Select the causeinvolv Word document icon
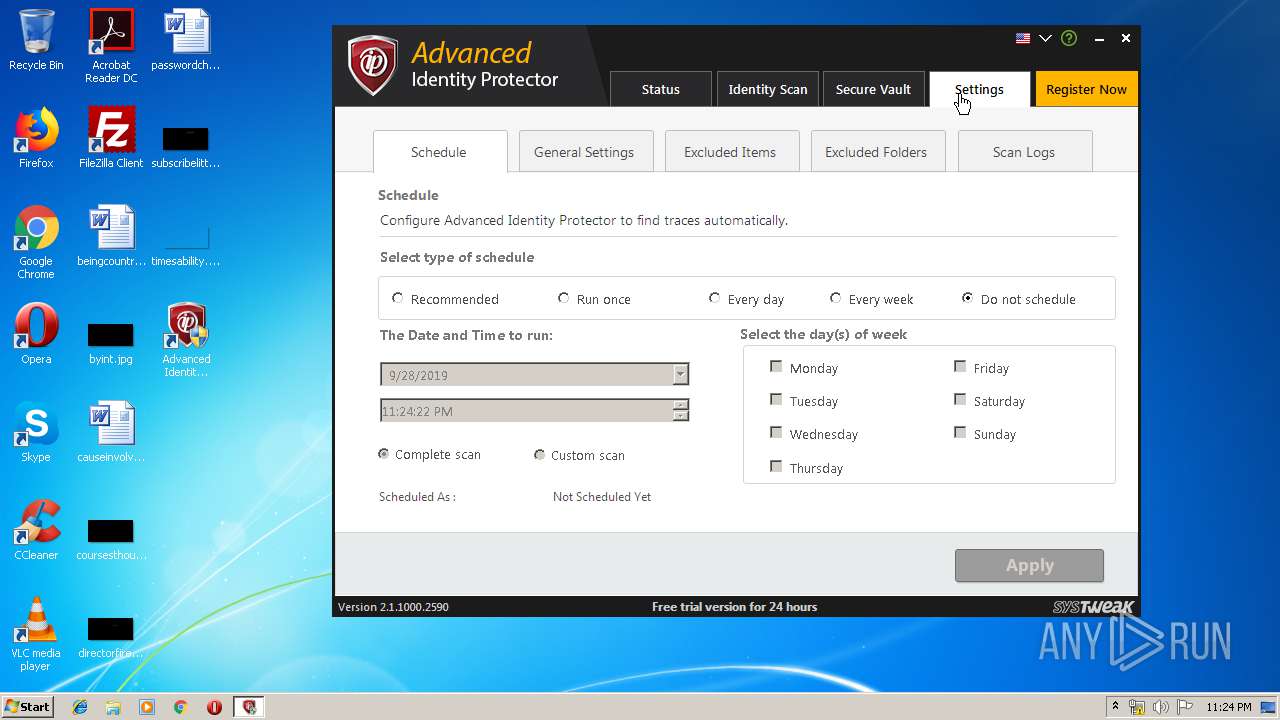This screenshot has height=720, width=1280. (111, 432)
